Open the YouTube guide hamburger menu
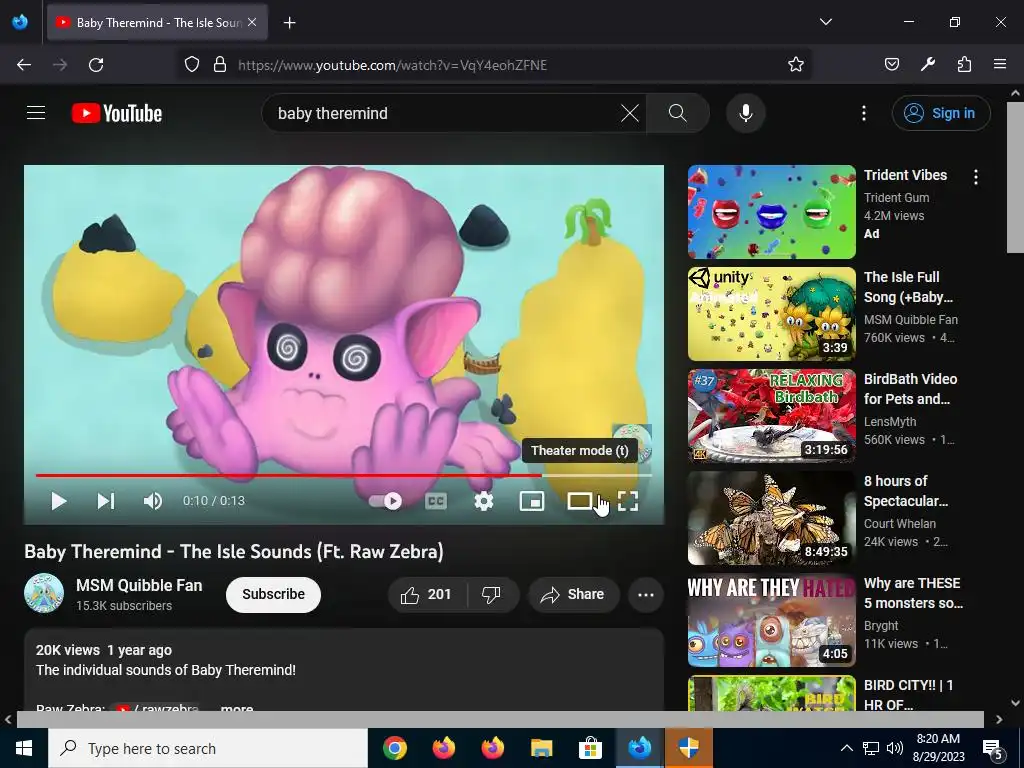The image size is (1024, 768). 36,113
